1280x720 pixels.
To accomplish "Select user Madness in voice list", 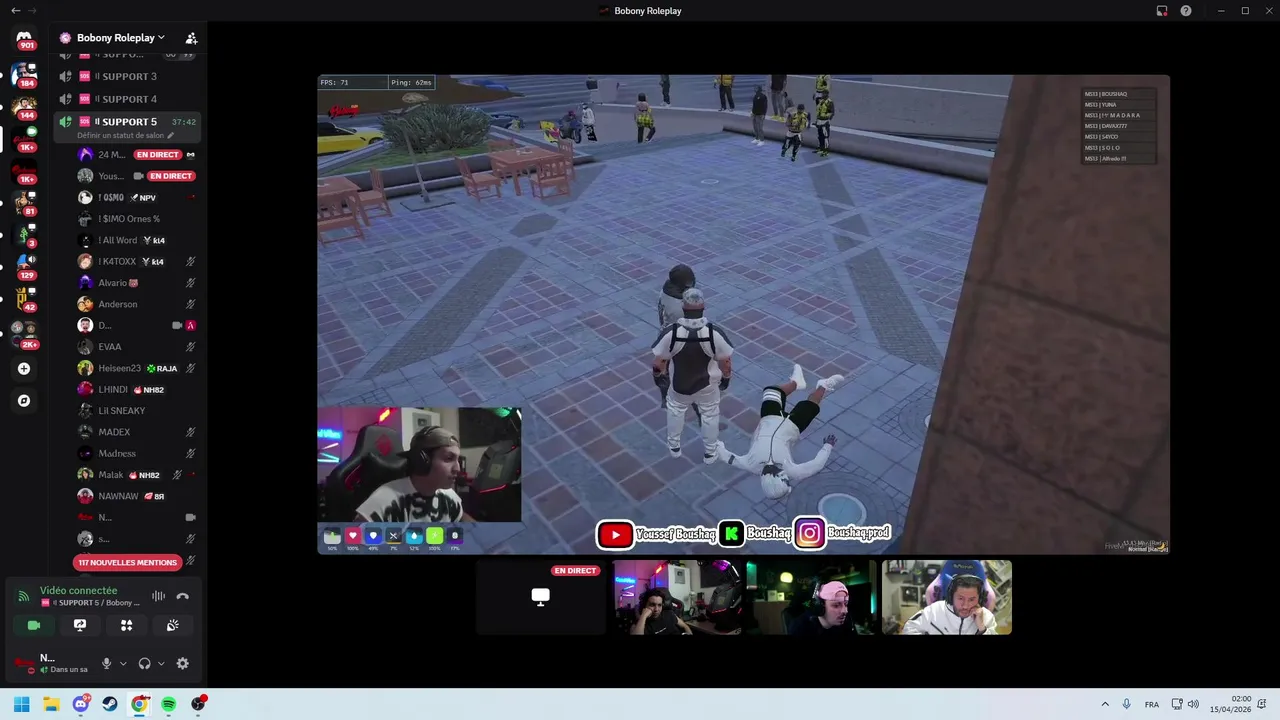I will 137,453.
